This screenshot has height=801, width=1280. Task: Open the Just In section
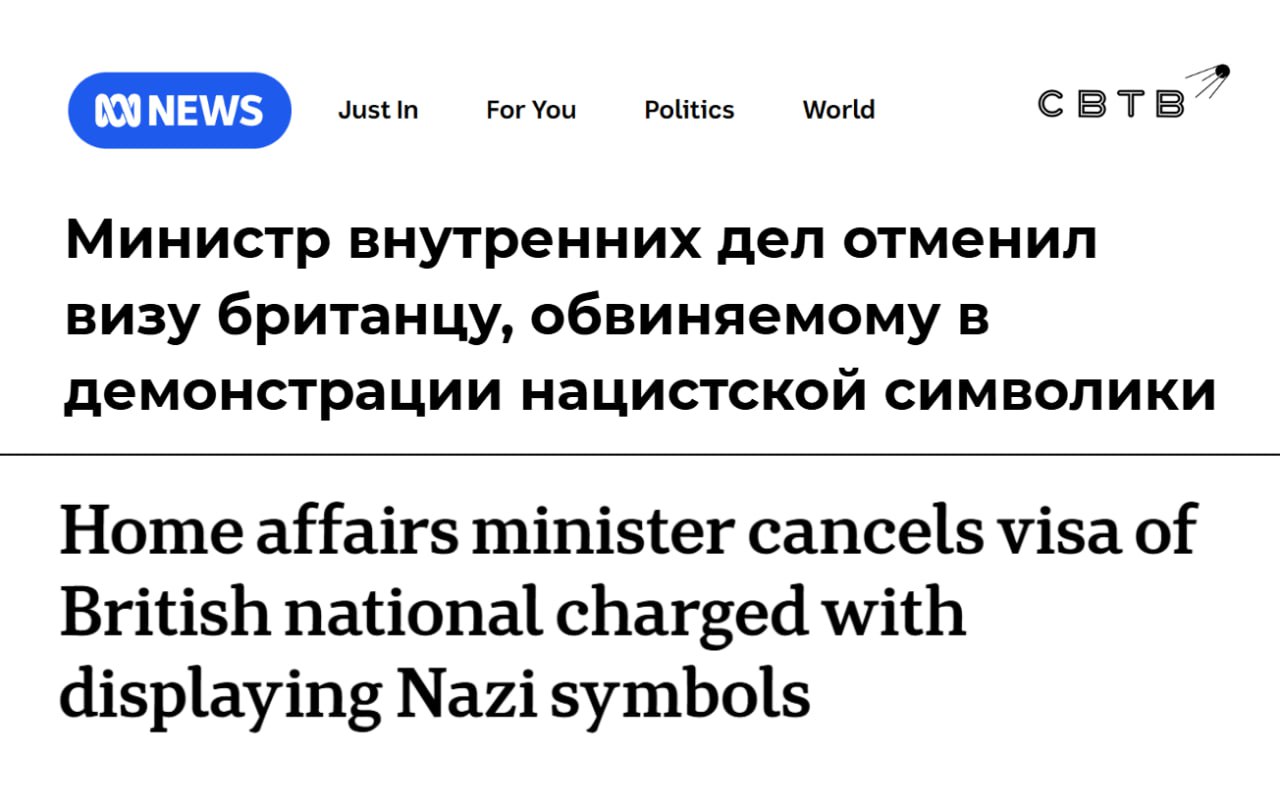(378, 110)
